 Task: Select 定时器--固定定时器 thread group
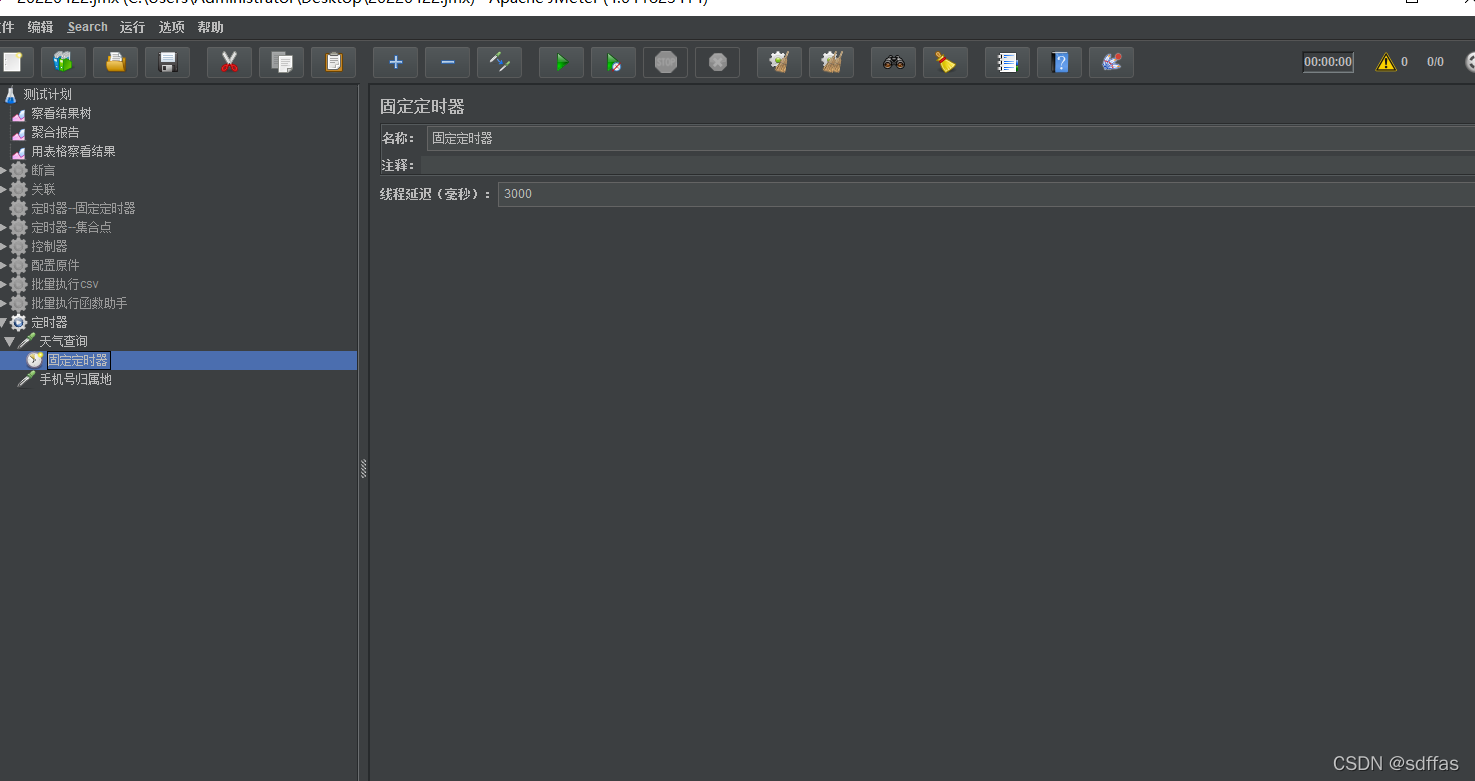click(x=83, y=208)
